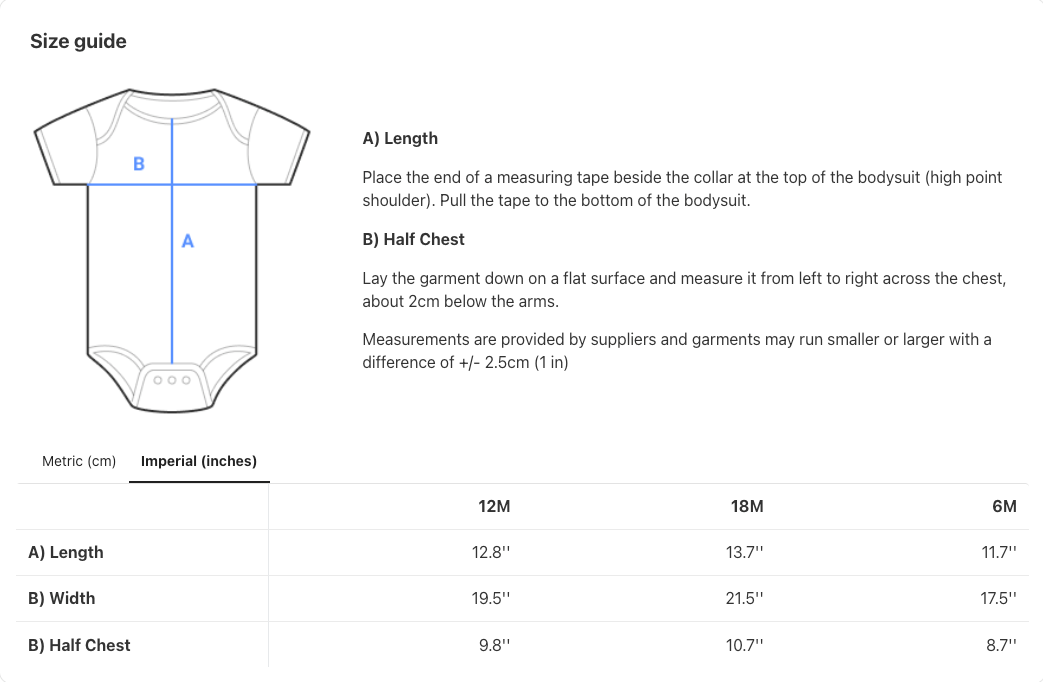This screenshot has height=682, width=1043.
Task: Click the 8.7'' half chest value for 6M
Action: (999, 645)
